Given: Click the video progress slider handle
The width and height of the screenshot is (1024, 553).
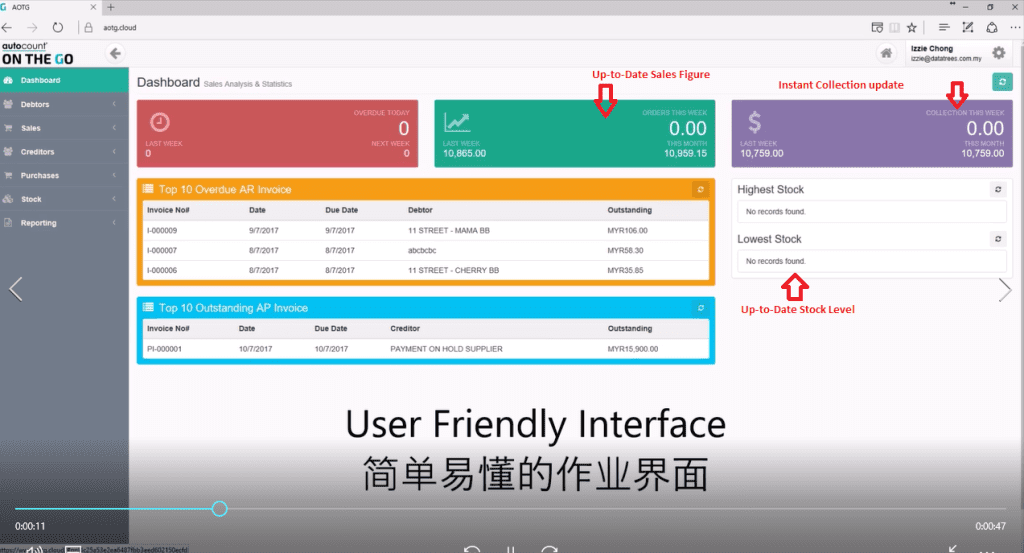Looking at the screenshot, I should (x=220, y=509).
